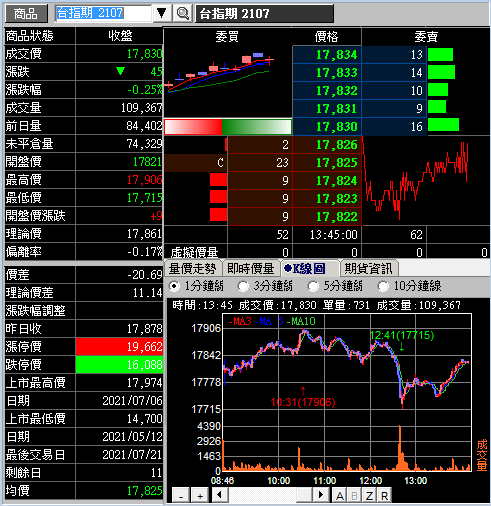Select the 3分鐘線 radio button
The height and width of the screenshot is (506, 491).
243,286
